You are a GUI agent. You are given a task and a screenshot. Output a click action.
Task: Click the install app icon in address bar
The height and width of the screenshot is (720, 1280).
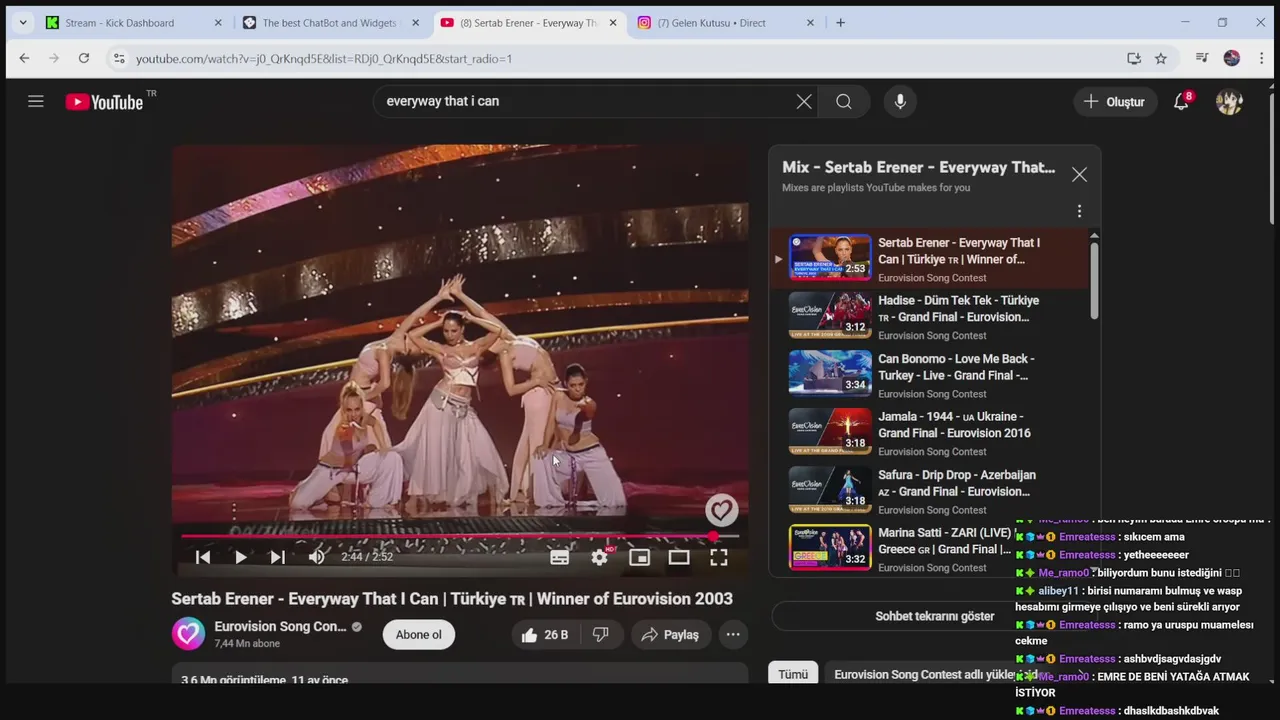tap(1134, 58)
